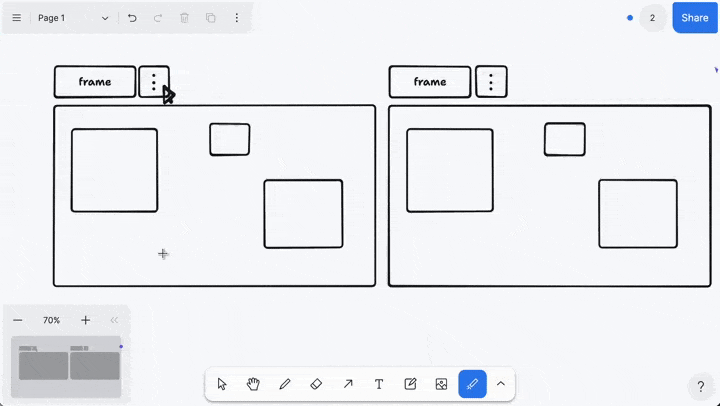Screen dimensions: 720x406
Task: Open the hamburger main menu
Action: pos(17,18)
